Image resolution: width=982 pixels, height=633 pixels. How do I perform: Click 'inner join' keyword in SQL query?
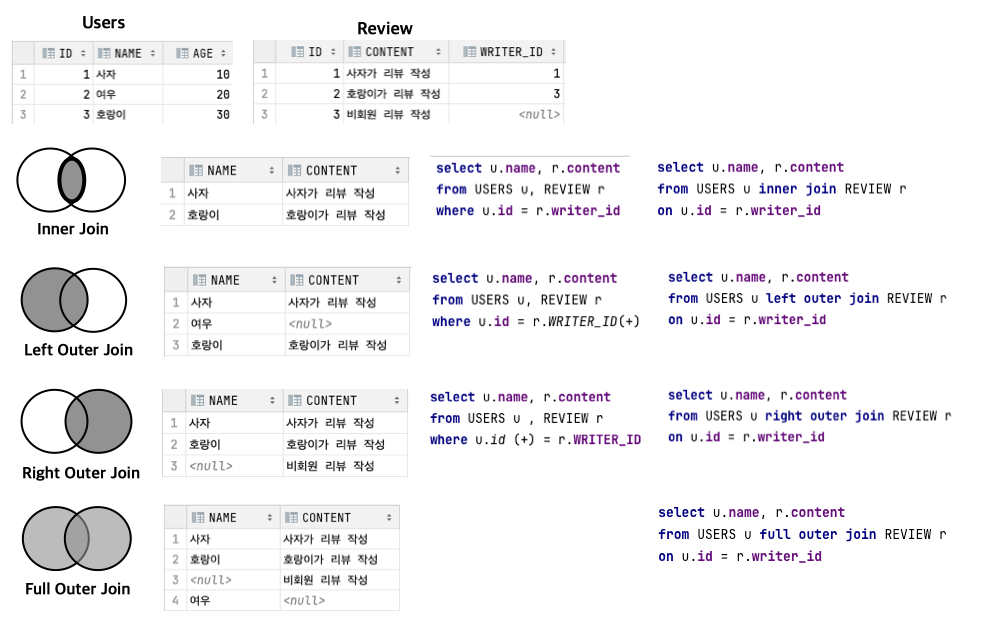(797, 188)
